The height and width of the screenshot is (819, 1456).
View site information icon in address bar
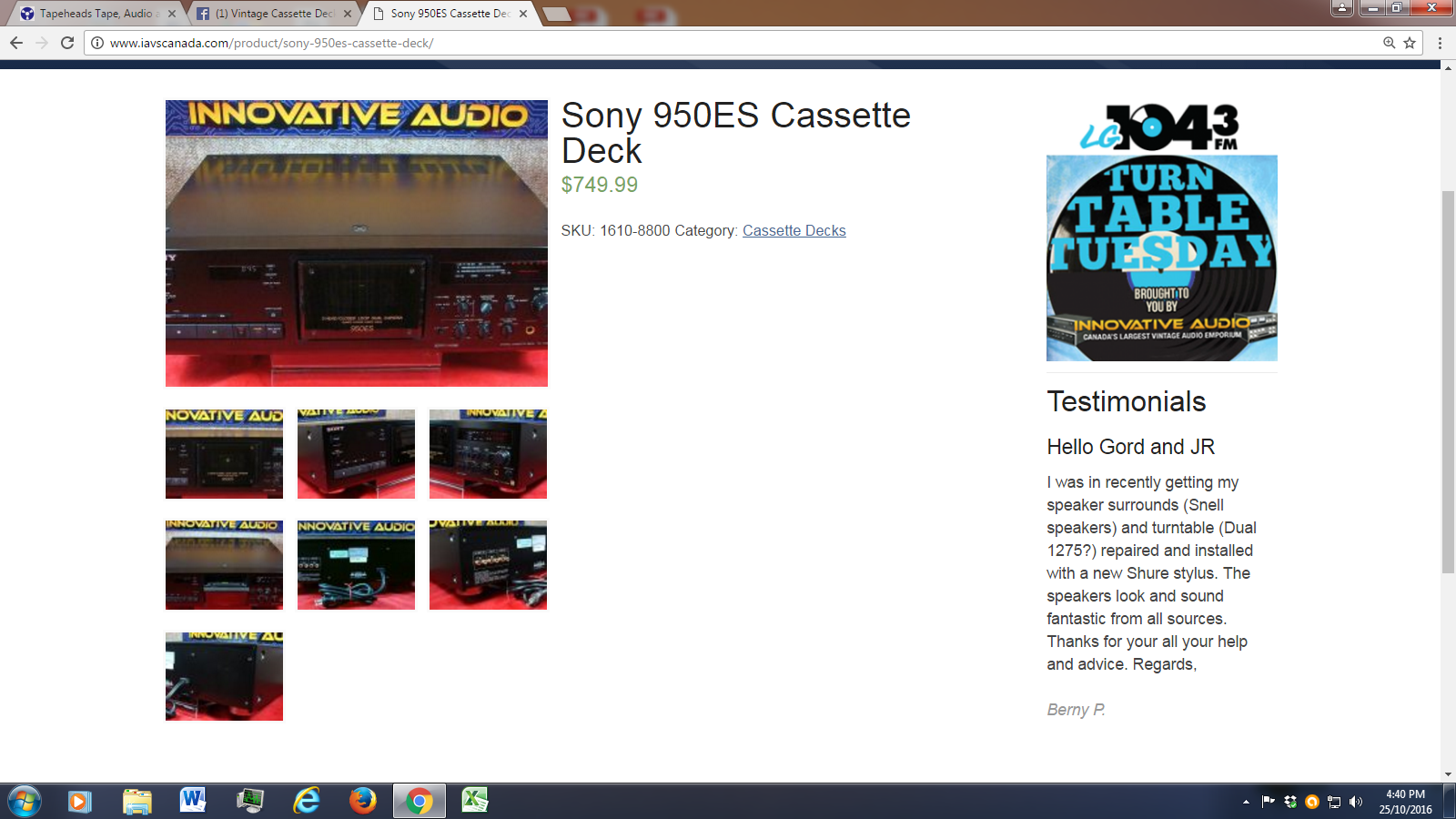pos(97,43)
